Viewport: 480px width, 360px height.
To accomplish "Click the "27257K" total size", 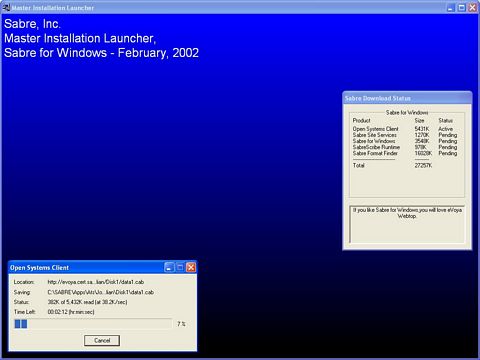I will 423,165.
